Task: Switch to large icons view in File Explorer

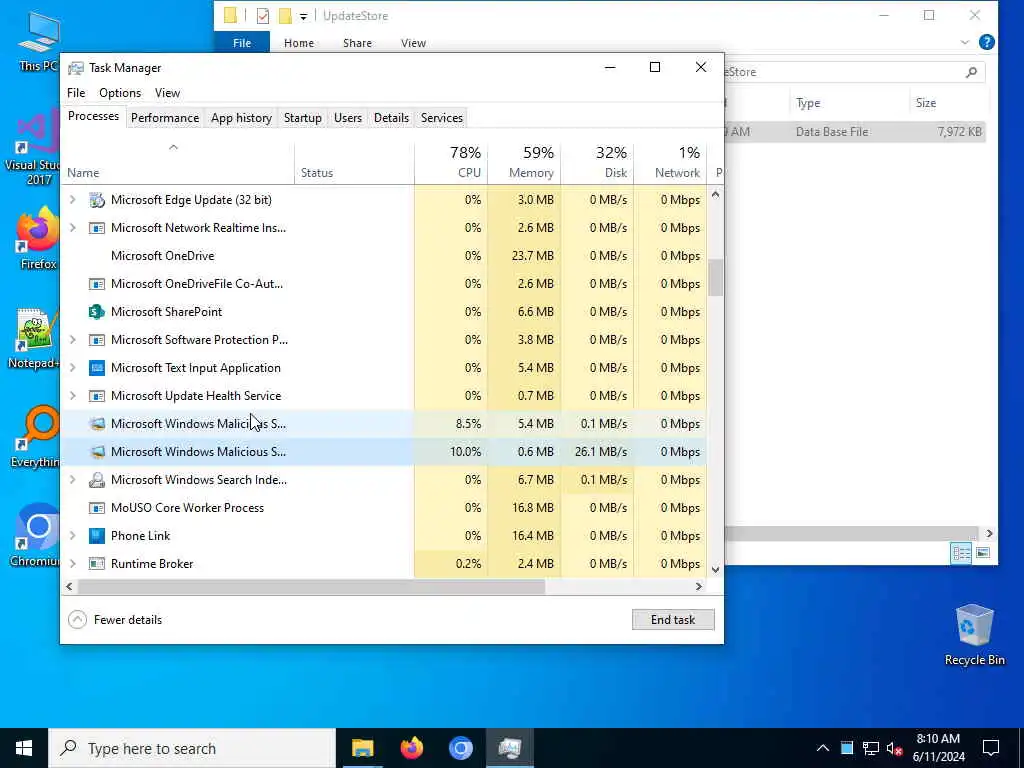Action: click(x=983, y=553)
